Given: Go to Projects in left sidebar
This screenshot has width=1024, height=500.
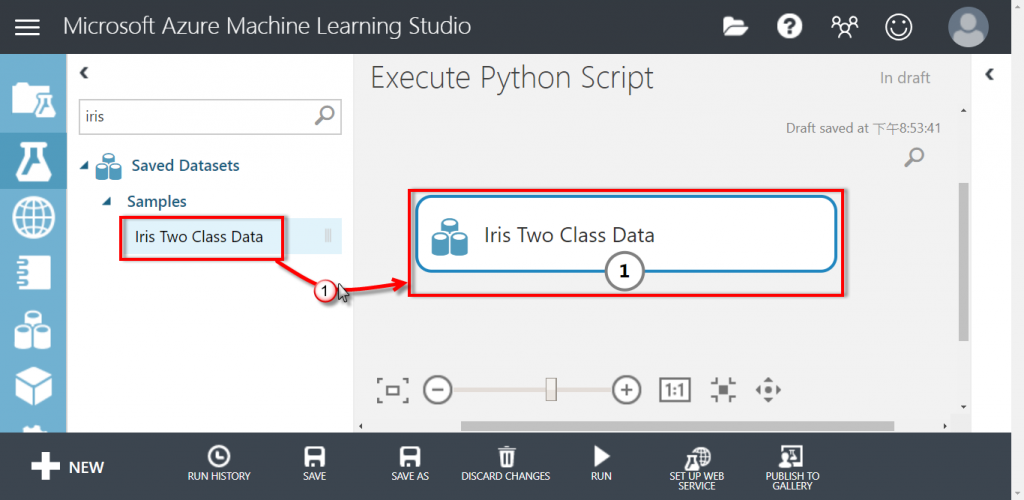Looking at the screenshot, I should [33, 101].
